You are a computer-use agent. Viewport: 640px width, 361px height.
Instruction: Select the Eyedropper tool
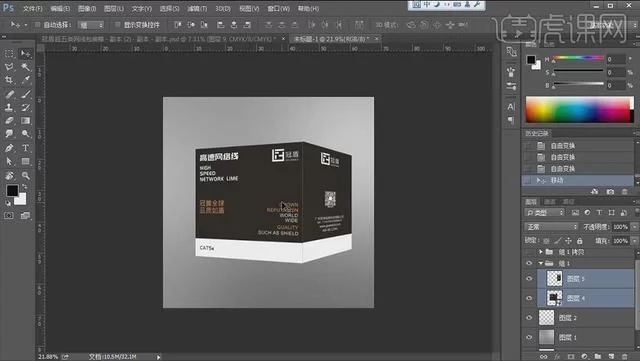coord(25,80)
